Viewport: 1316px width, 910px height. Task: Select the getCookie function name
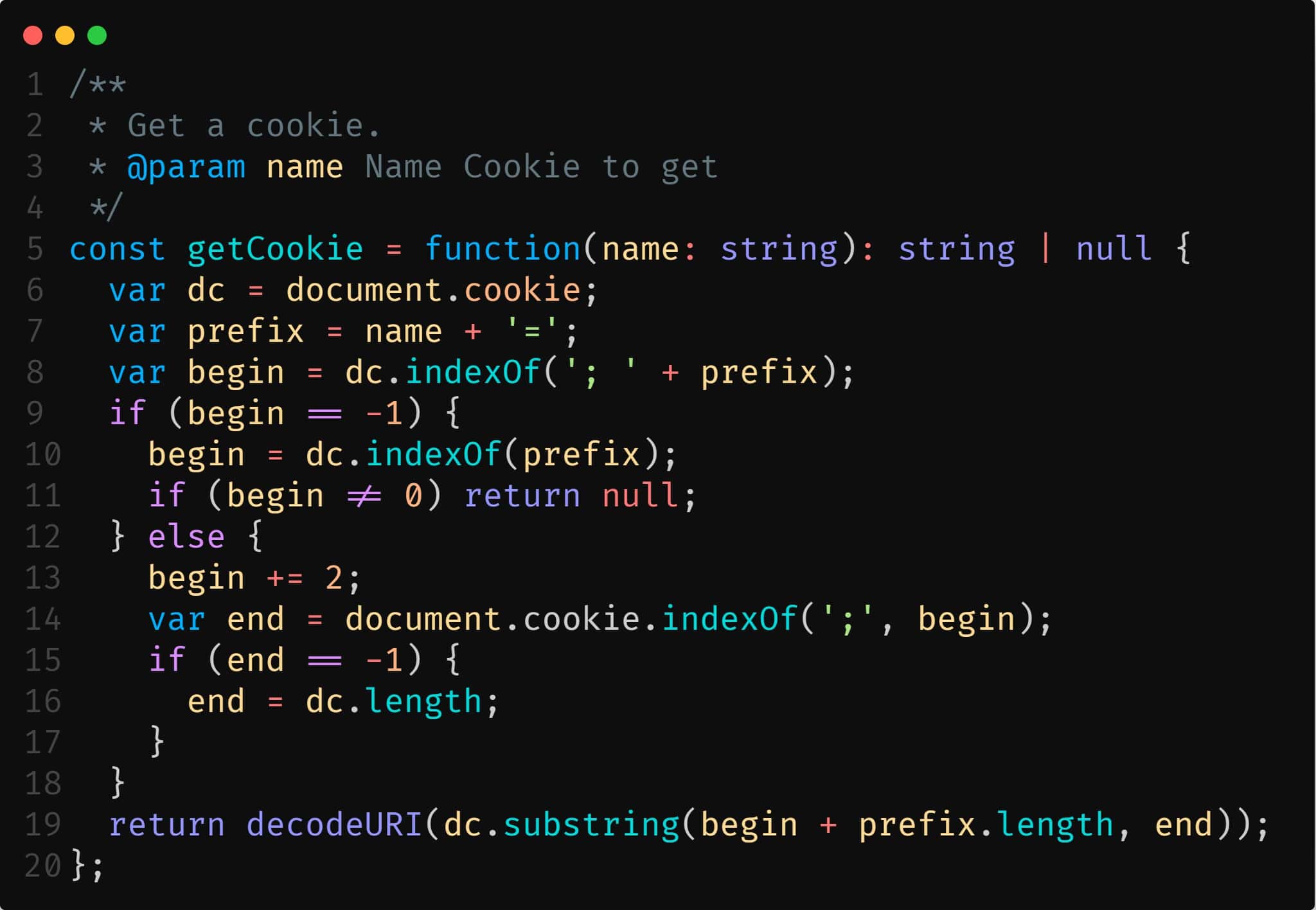(x=276, y=249)
